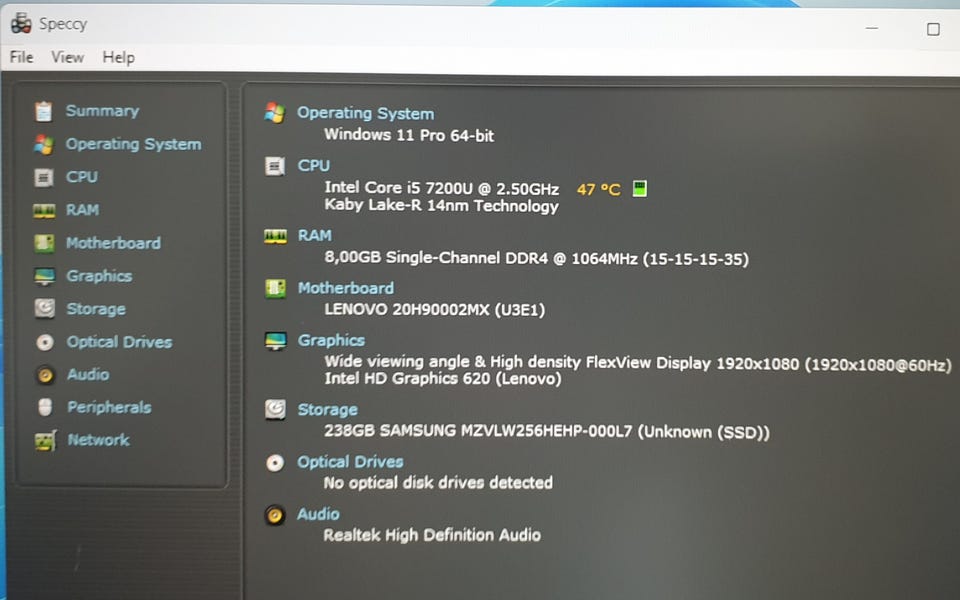Open the Help menu
960x600 pixels.
(118, 57)
